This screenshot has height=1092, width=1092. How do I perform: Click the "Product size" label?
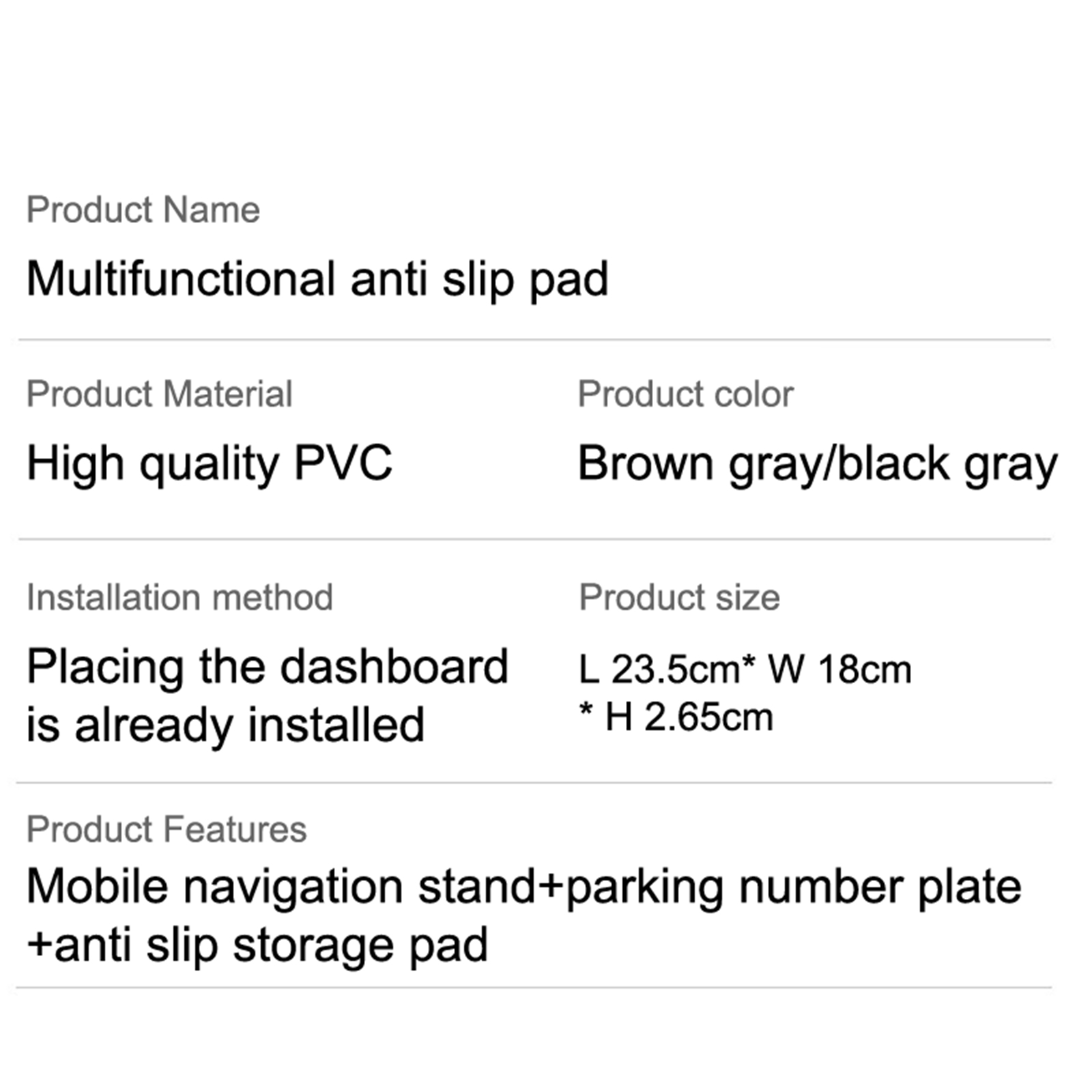pyautogui.click(x=679, y=597)
